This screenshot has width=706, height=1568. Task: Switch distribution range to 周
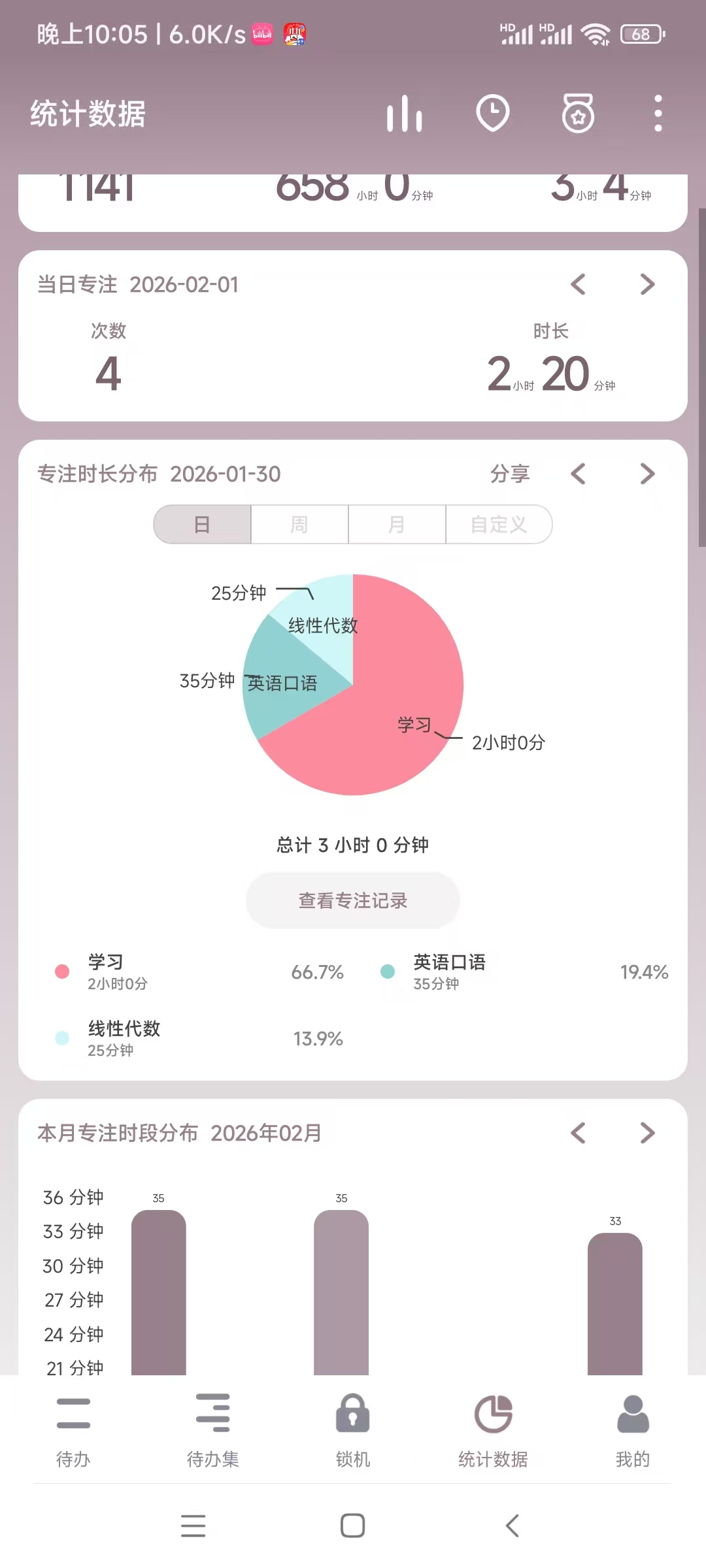[299, 524]
